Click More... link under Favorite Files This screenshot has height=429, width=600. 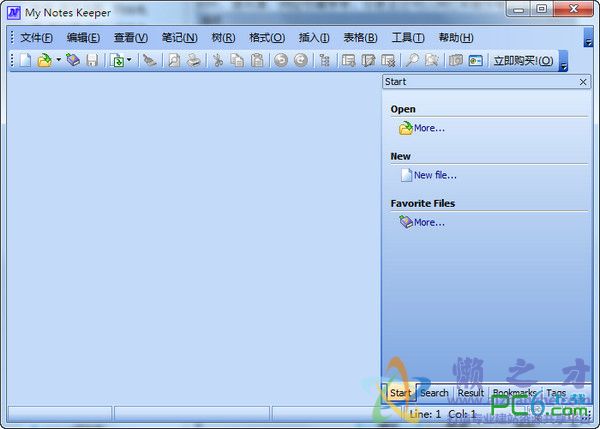coord(429,222)
